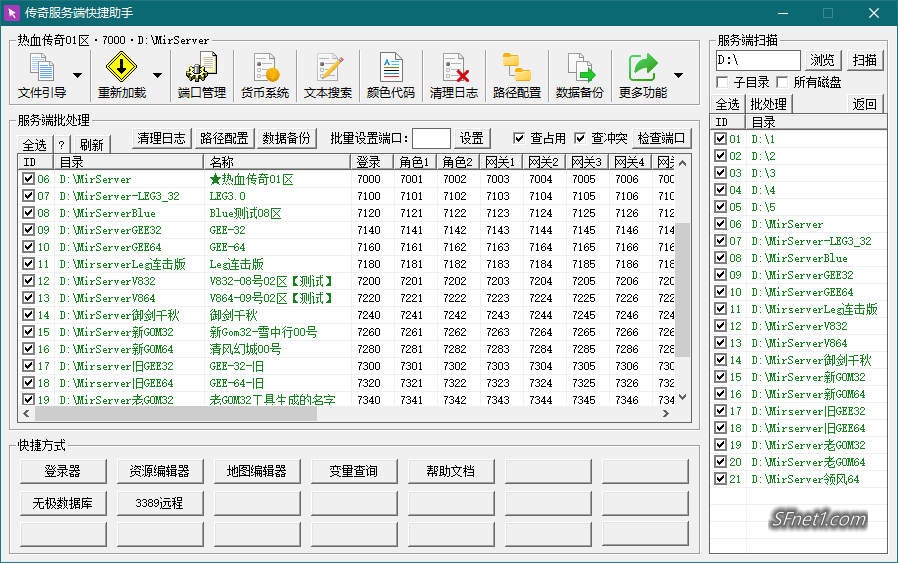Viewport: 898px width, 563px height.
Task: Expand the 重新加载 dropdown arrow
Action: [157, 75]
